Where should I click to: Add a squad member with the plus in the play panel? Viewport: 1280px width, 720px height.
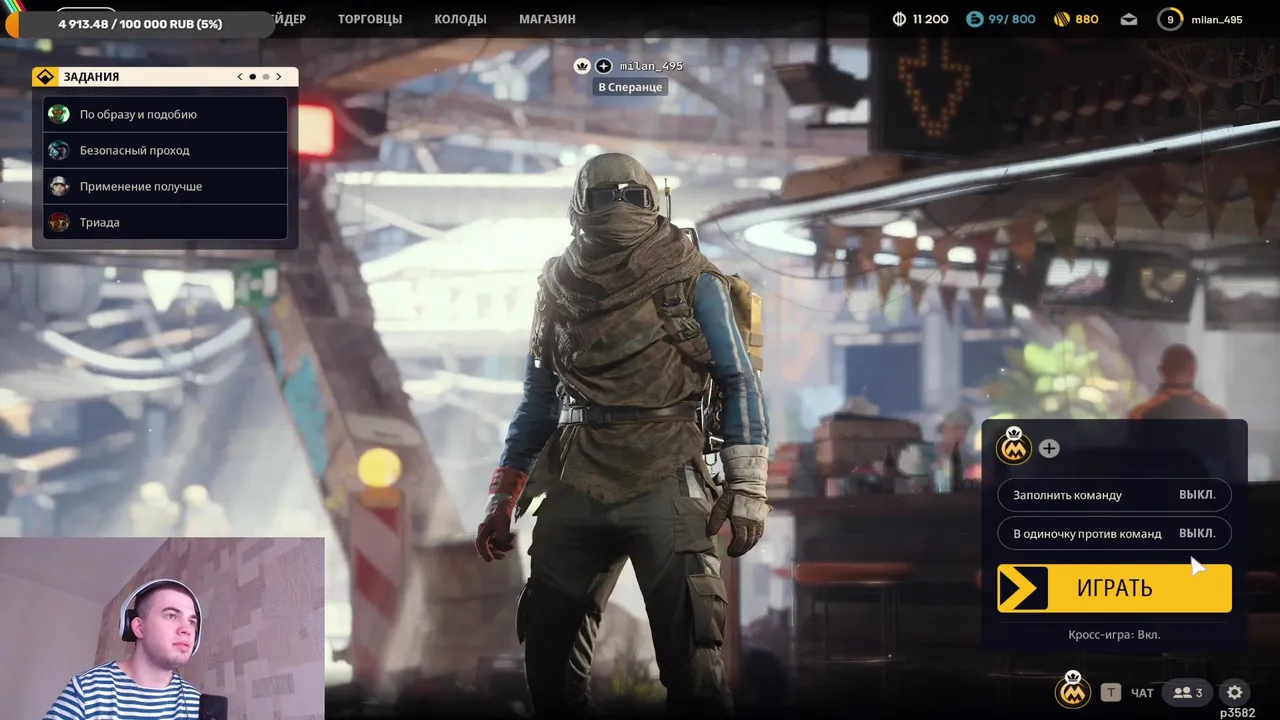point(1048,448)
